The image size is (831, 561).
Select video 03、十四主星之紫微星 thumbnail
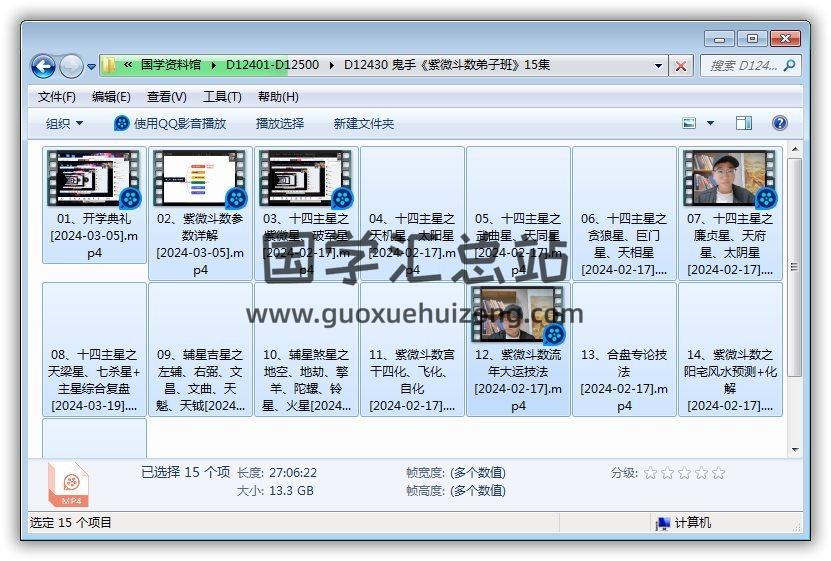[306, 178]
